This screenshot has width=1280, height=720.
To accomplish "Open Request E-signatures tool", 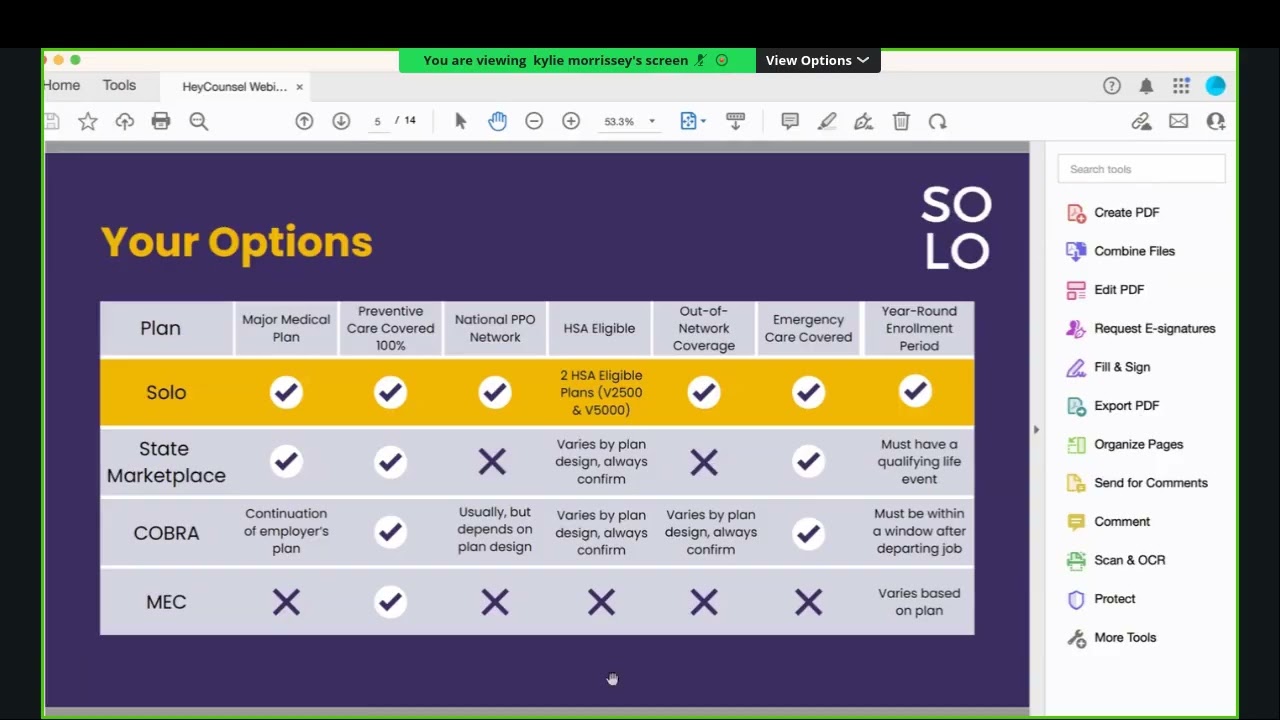I will click(1140, 328).
